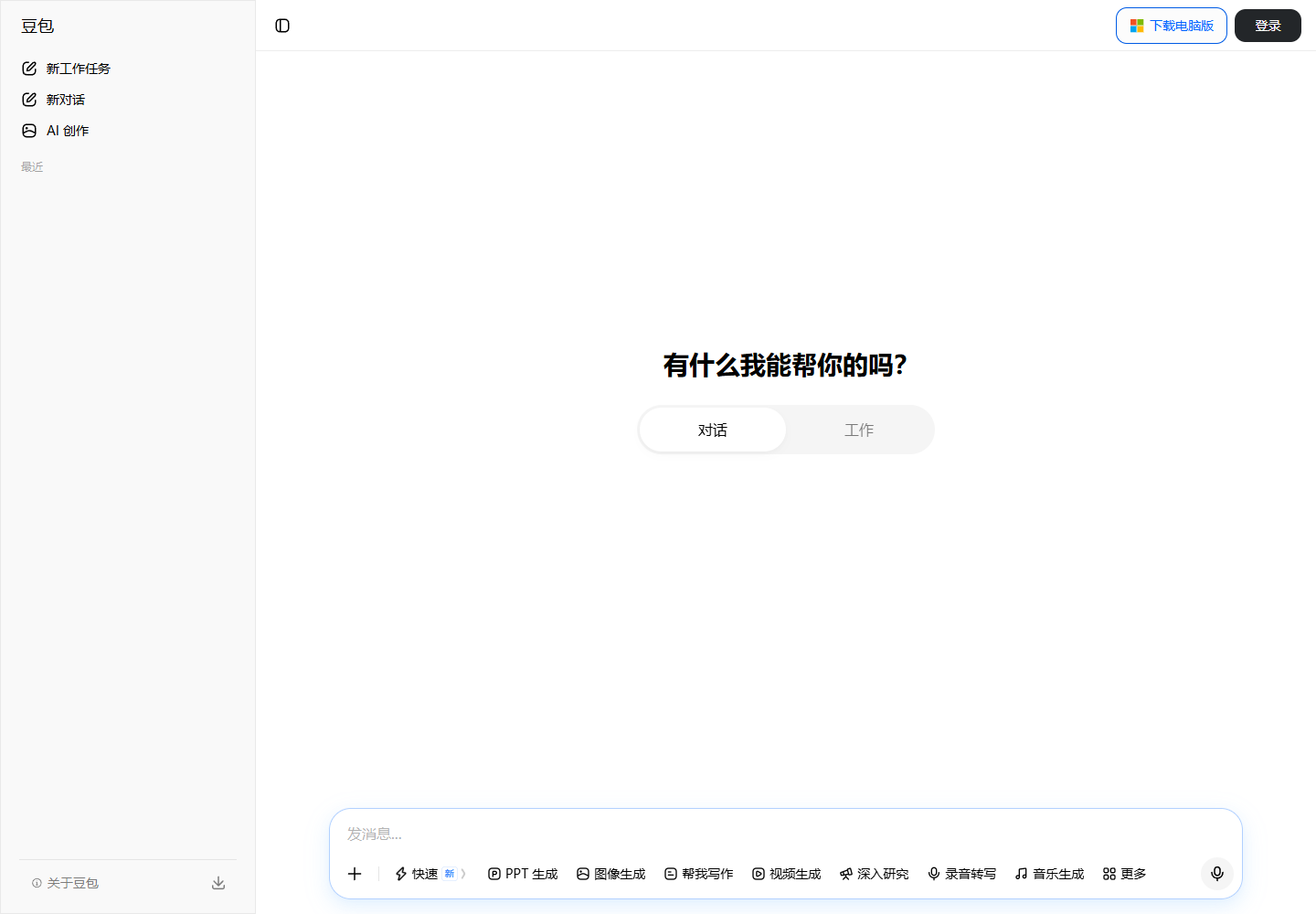
Task: Switch to the 工作 tab
Action: coord(859,430)
